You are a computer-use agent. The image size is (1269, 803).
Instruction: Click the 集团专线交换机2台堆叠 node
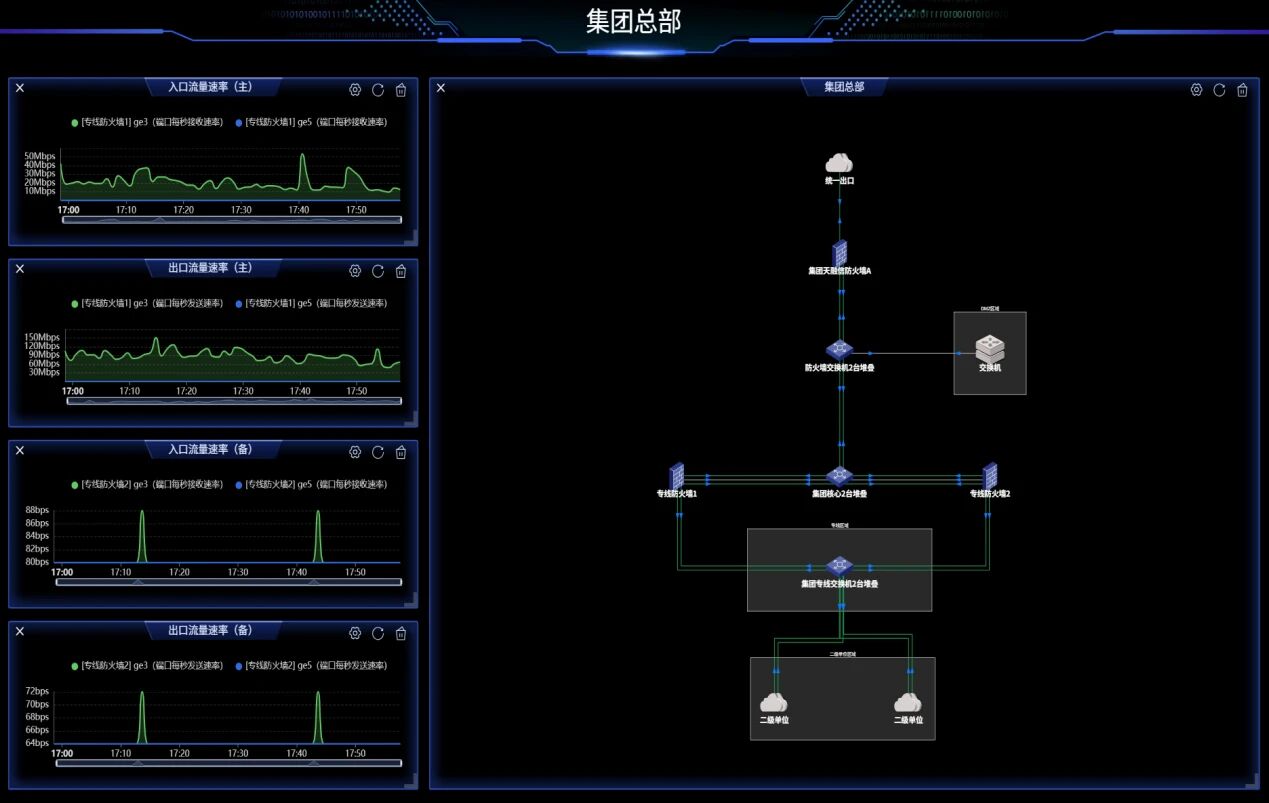click(x=839, y=566)
